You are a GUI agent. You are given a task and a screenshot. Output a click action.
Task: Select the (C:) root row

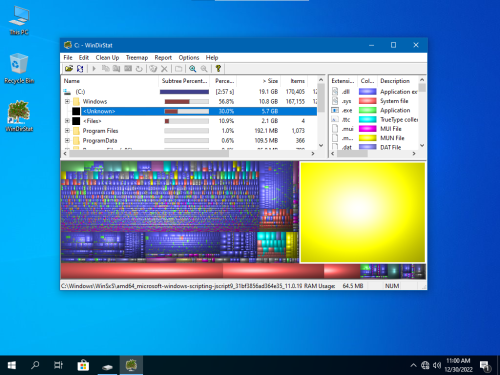tap(189, 92)
